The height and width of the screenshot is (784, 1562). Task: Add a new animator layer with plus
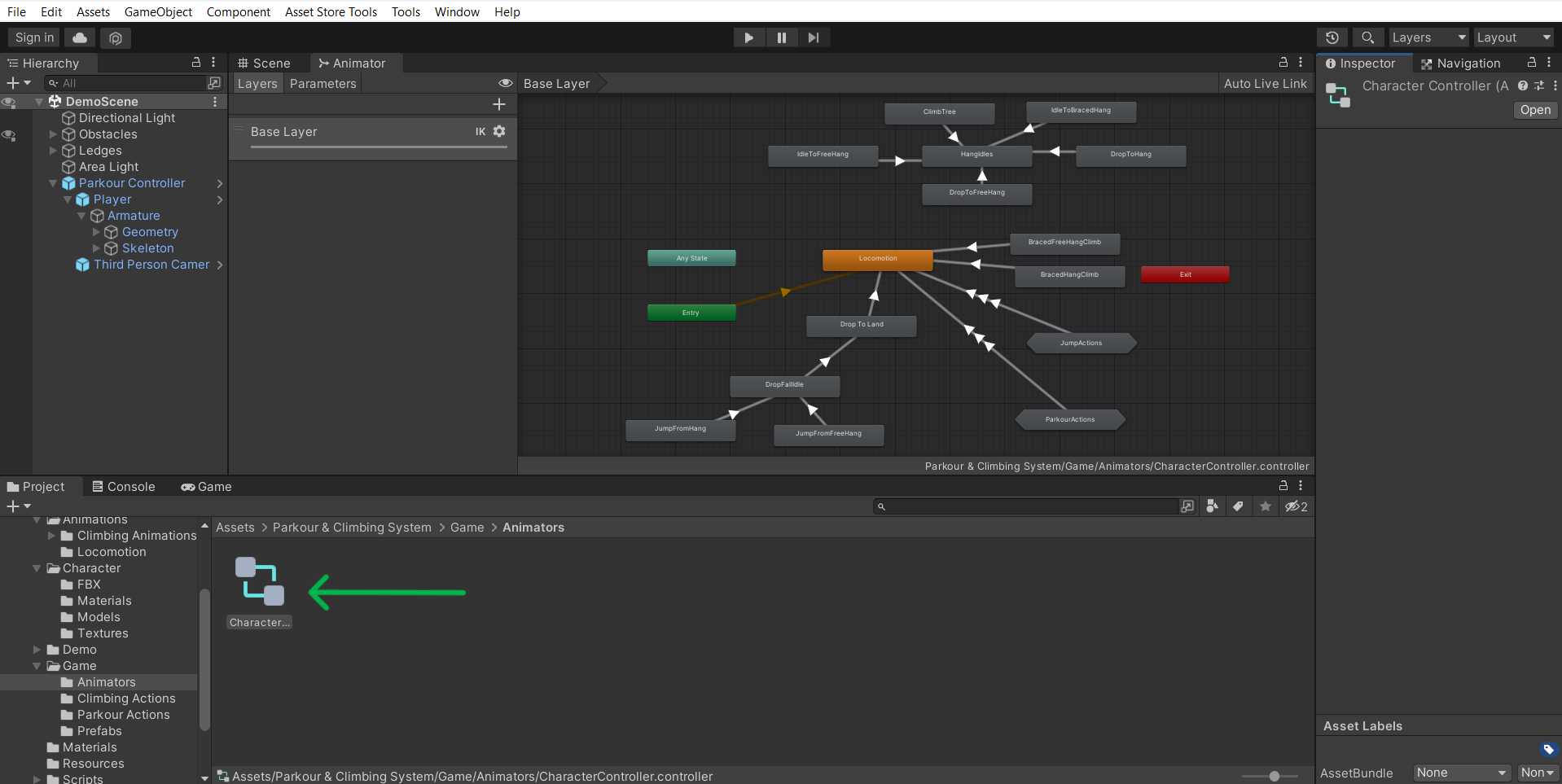point(499,104)
